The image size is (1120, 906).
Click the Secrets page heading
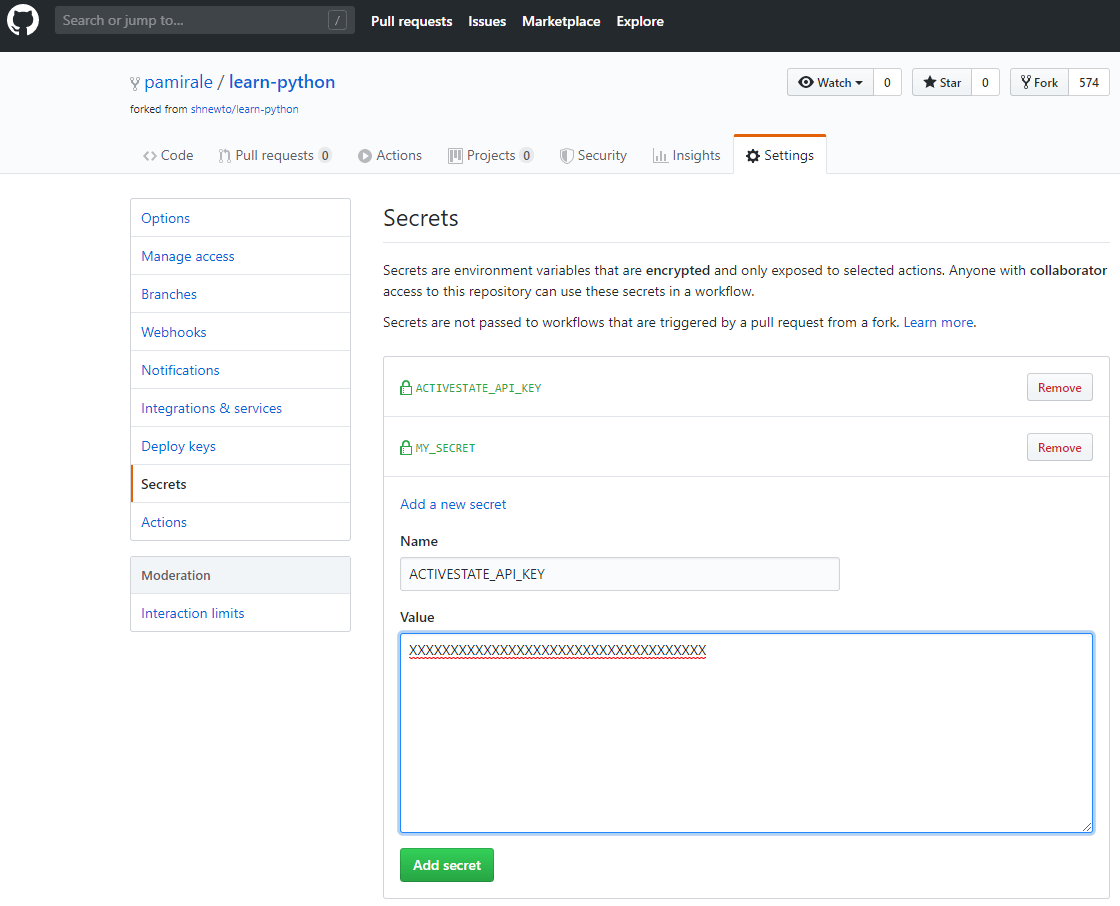click(x=421, y=218)
